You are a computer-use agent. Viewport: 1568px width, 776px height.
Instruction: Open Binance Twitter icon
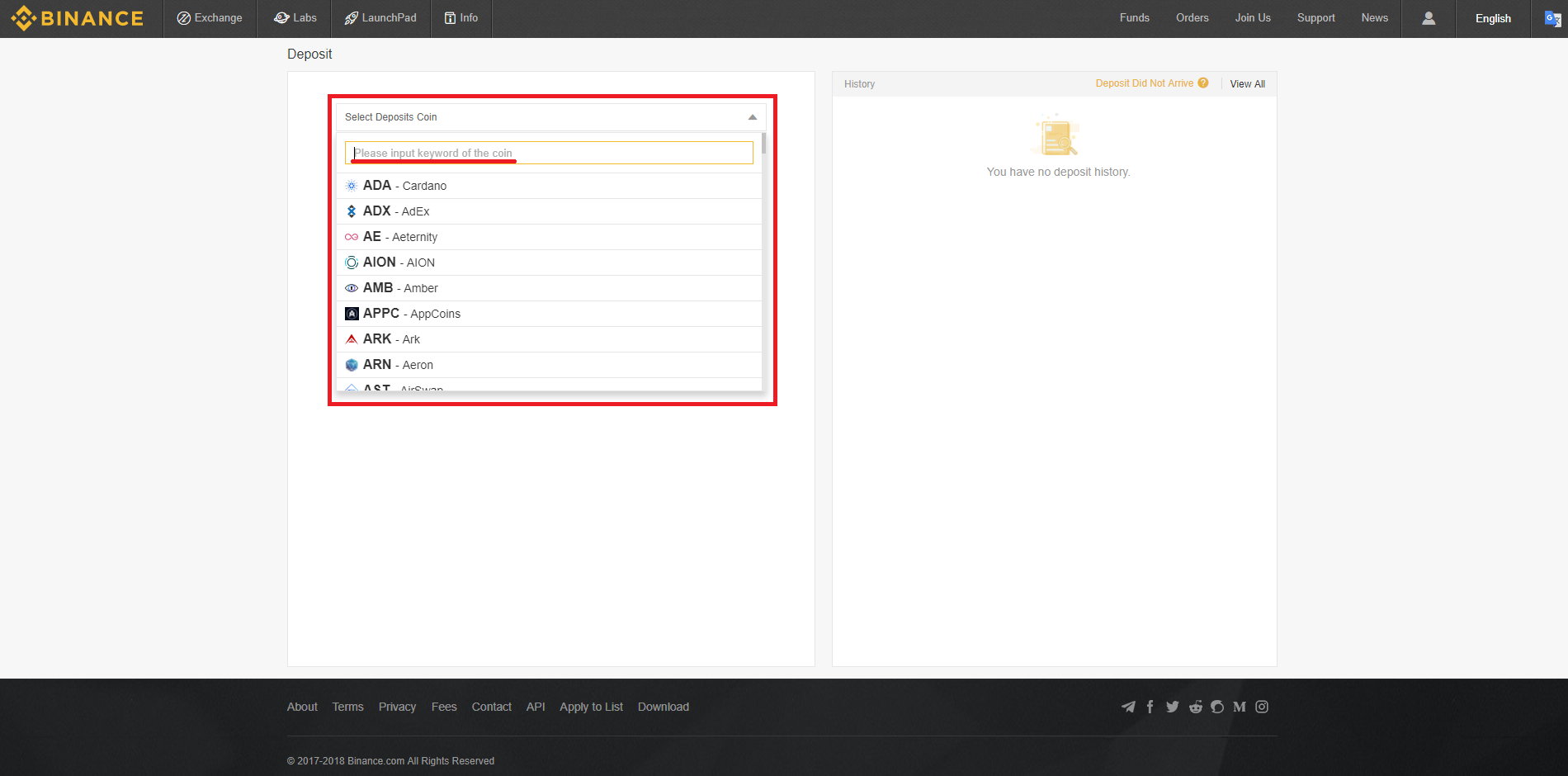[x=1173, y=707]
